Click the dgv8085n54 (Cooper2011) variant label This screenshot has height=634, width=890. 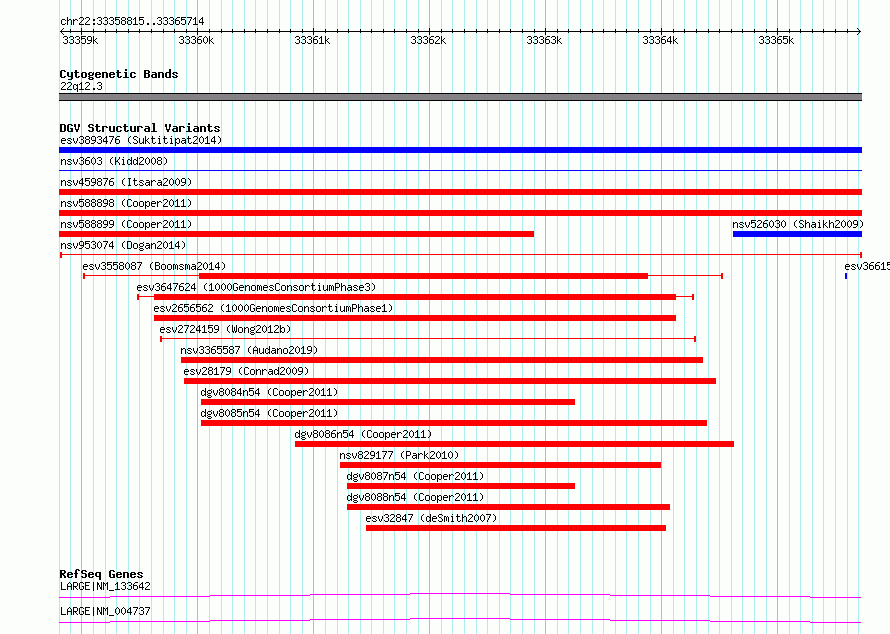tap(269, 413)
